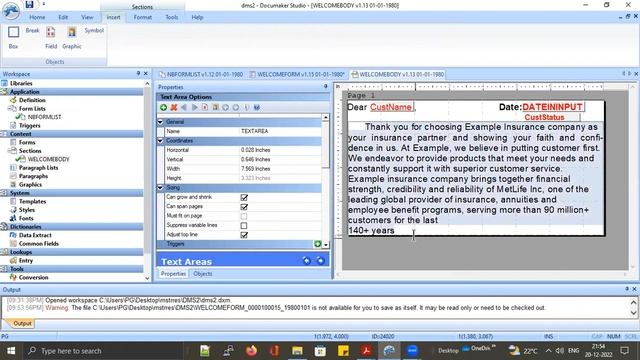Click the Name field value TEXTAREA

pos(280,131)
